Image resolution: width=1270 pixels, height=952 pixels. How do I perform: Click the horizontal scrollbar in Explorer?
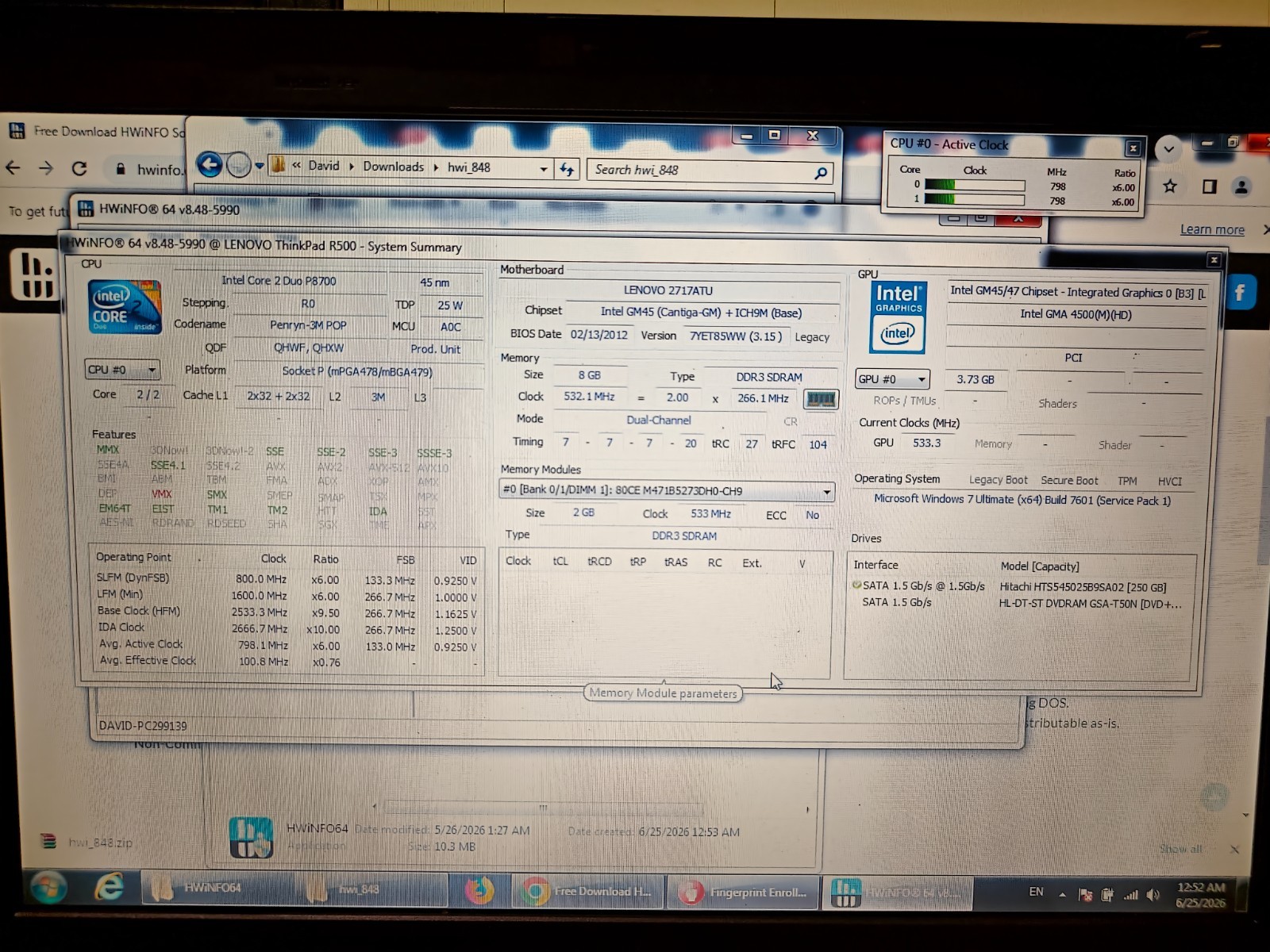pyautogui.click(x=544, y=809)
